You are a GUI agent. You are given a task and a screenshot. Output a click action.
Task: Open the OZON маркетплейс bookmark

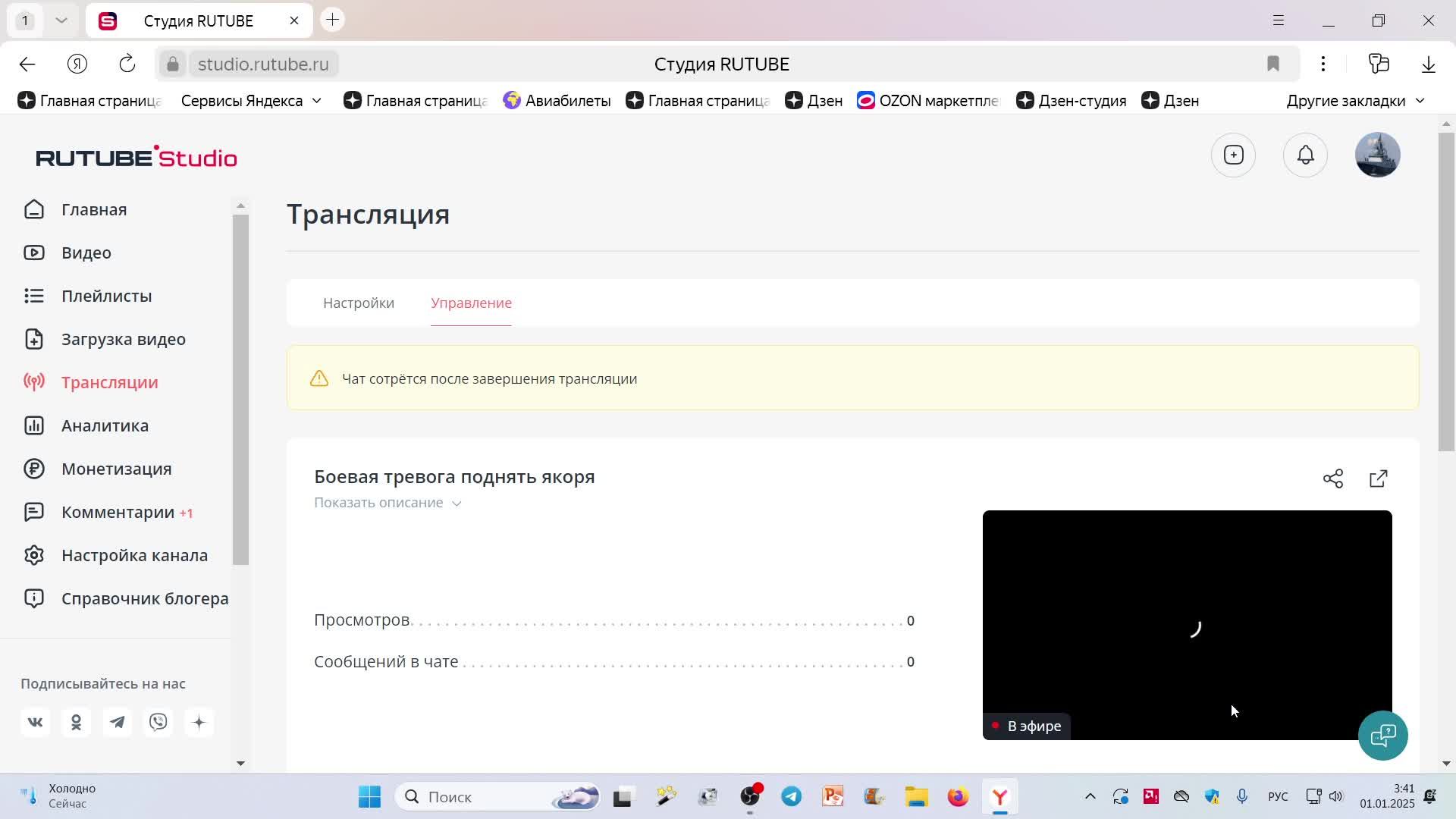[929, 101]
